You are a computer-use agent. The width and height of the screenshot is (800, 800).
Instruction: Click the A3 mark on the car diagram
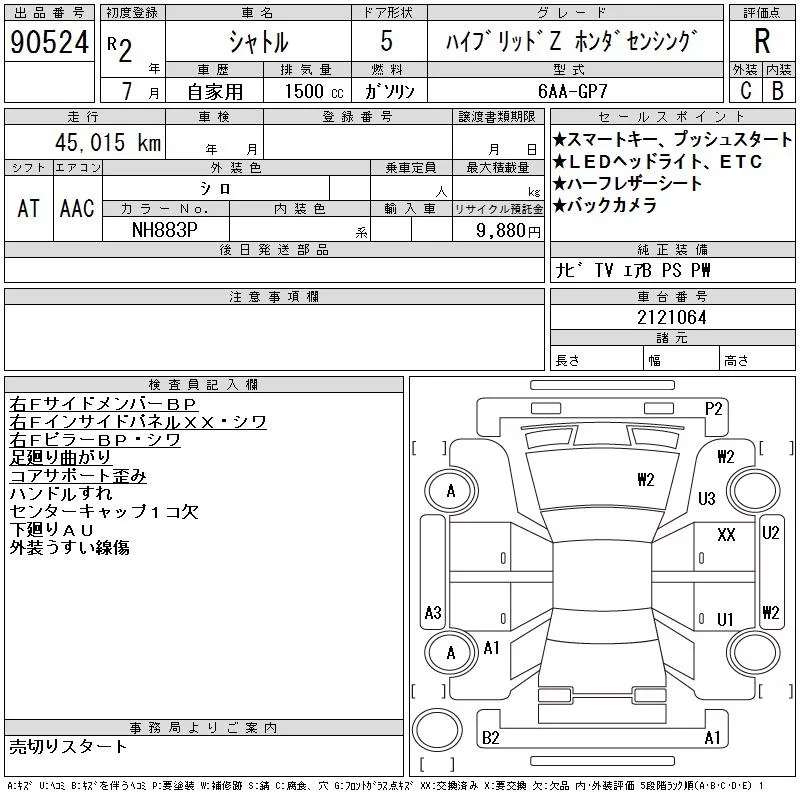(x=433, y=612)
